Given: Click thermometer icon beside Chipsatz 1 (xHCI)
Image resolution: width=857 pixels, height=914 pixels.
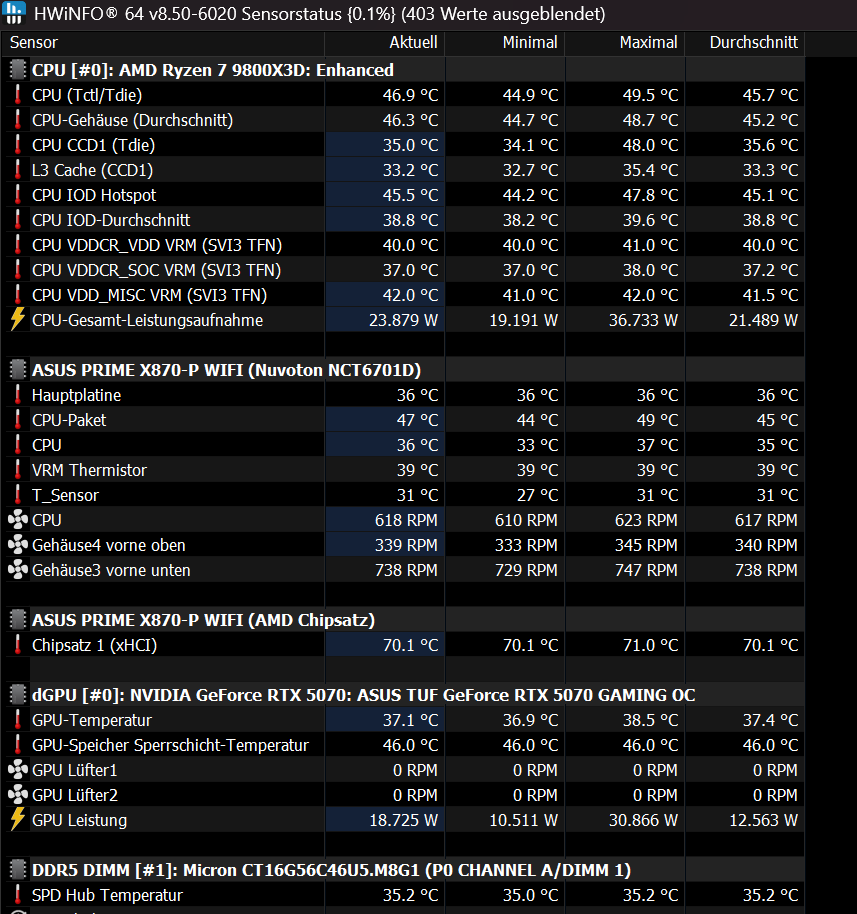Looking at the screenshot, I should [x=18, y=645].
